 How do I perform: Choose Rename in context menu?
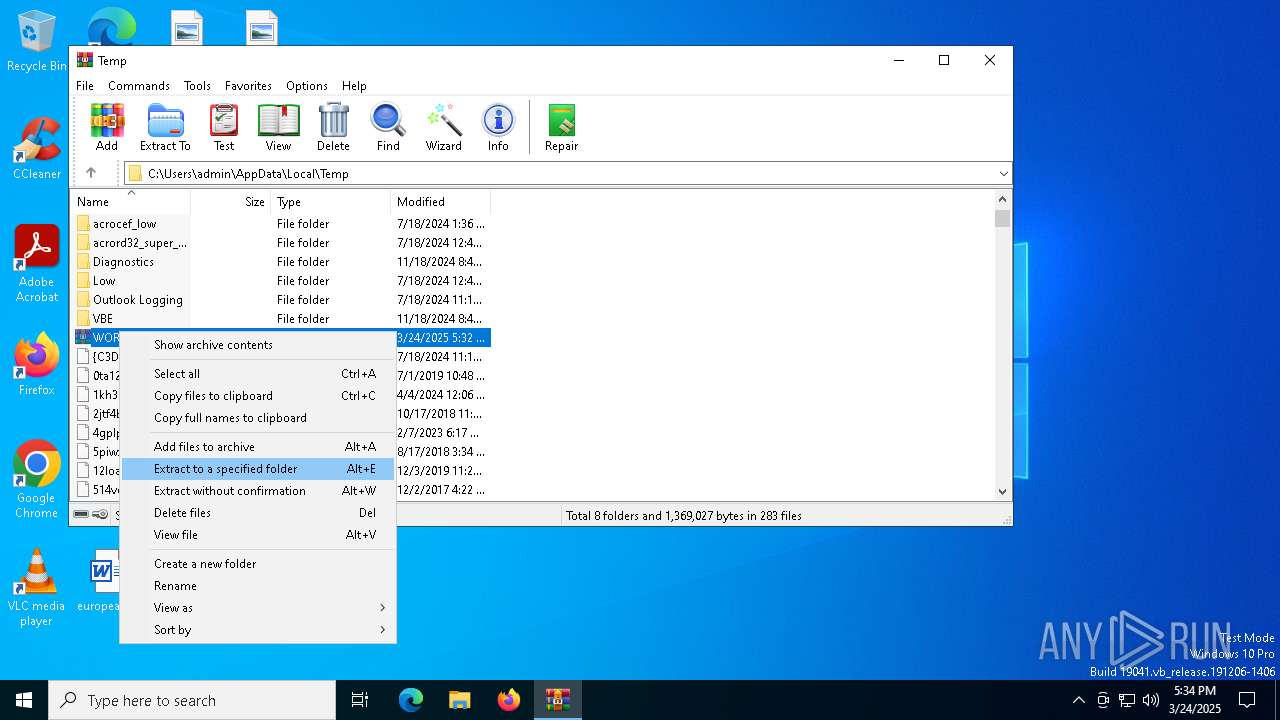click(x=258, y=586)
